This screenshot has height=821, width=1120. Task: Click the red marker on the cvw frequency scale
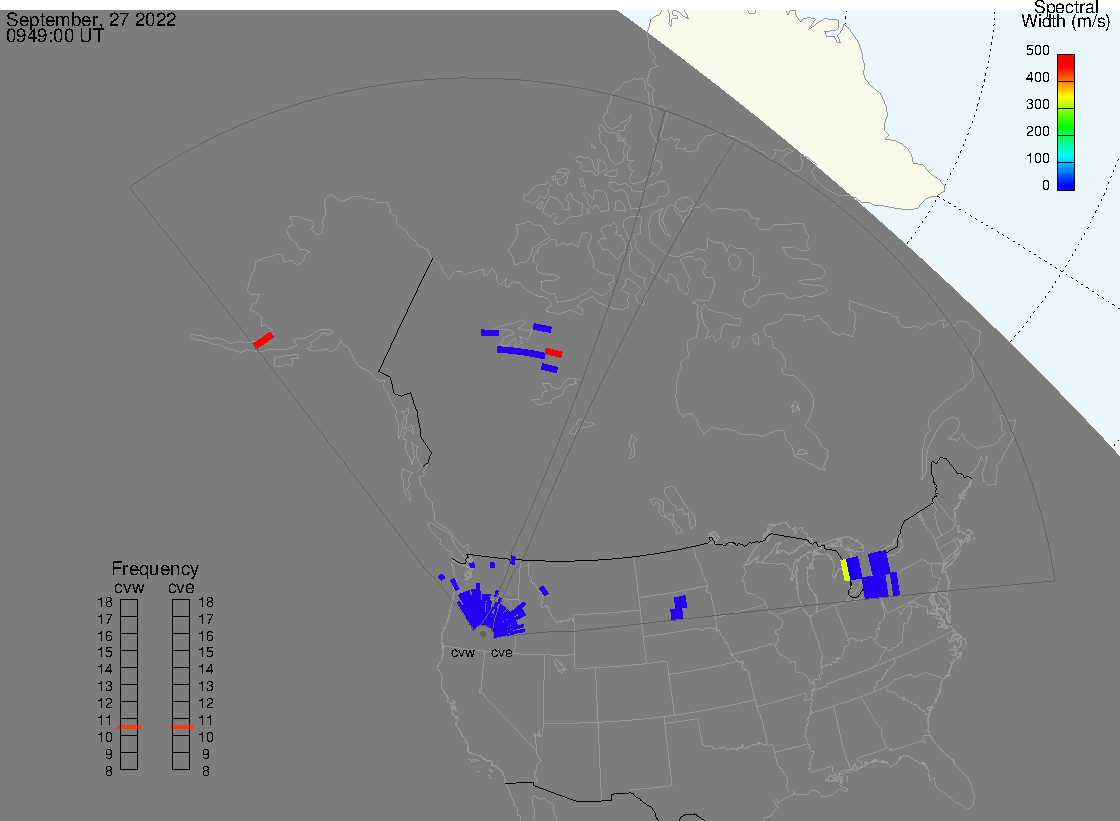pyautogui.click(x=129, y=727)
